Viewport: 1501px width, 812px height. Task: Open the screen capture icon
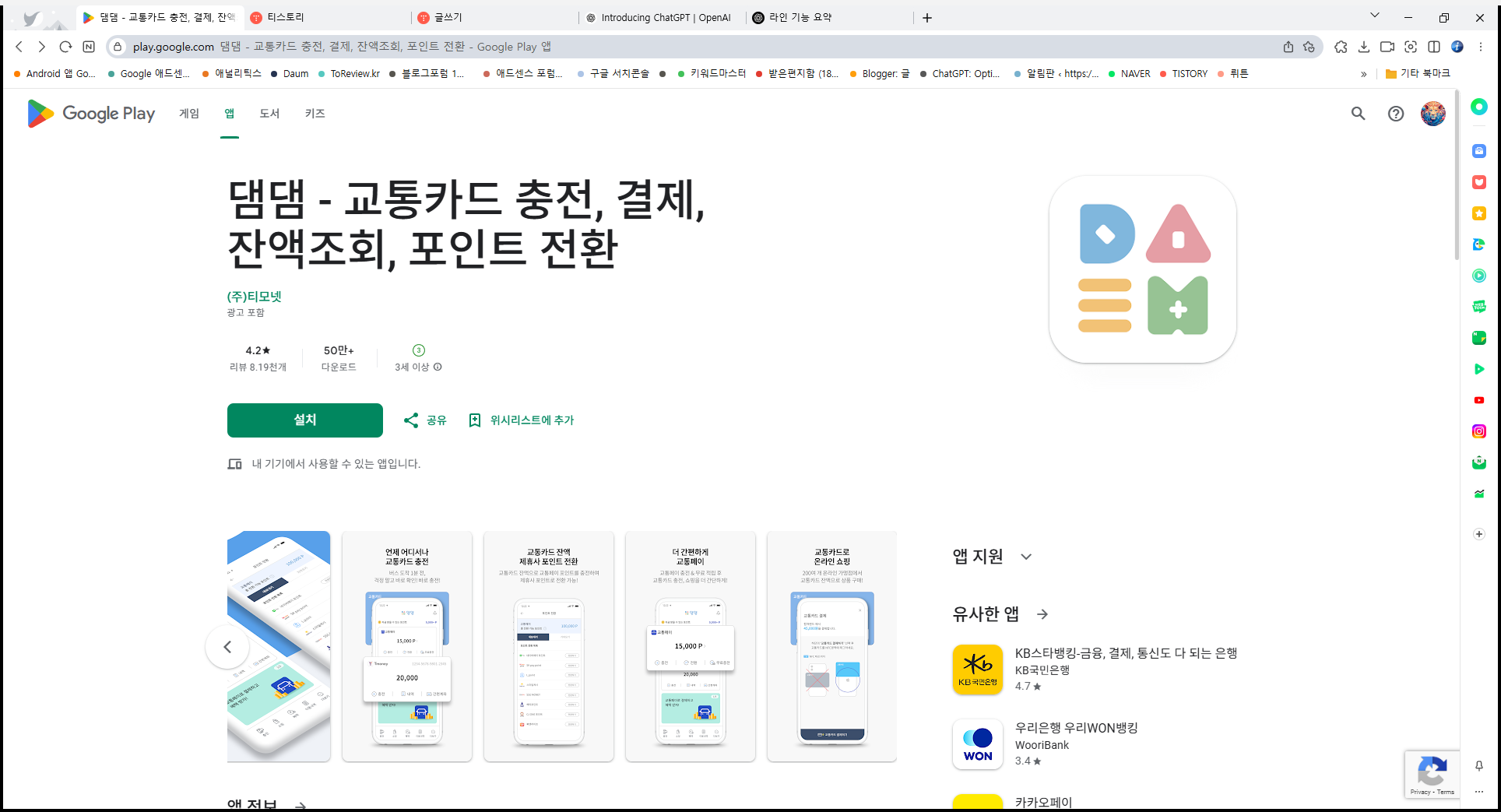pyautogui.click(x=1411, y=47)
